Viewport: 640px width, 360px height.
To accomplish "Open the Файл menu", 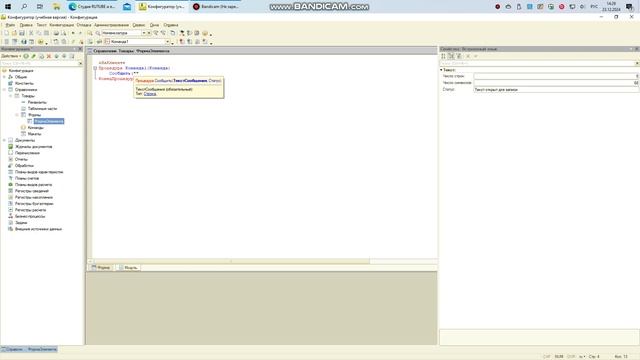I will coord(10,25).
